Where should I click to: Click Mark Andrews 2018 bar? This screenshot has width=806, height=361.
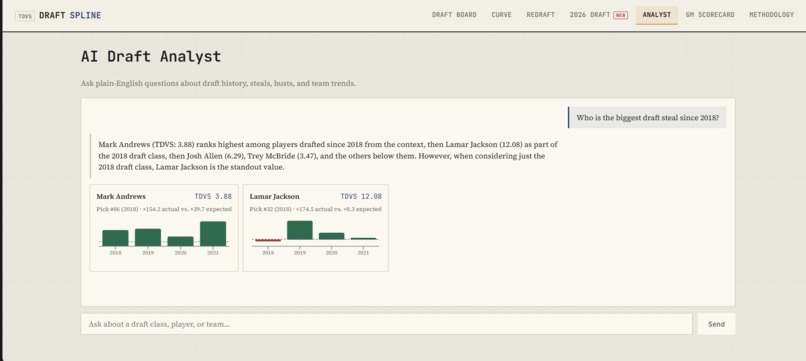tap(115, 238)
